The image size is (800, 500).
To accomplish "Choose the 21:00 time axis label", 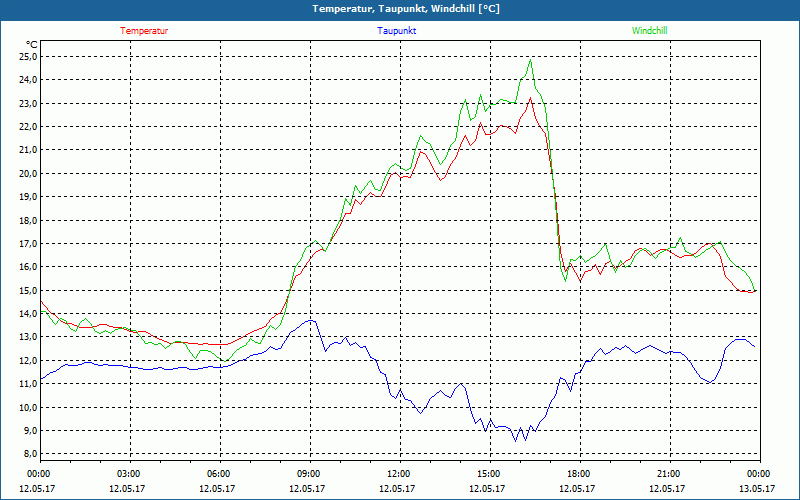I will point(669,474).
